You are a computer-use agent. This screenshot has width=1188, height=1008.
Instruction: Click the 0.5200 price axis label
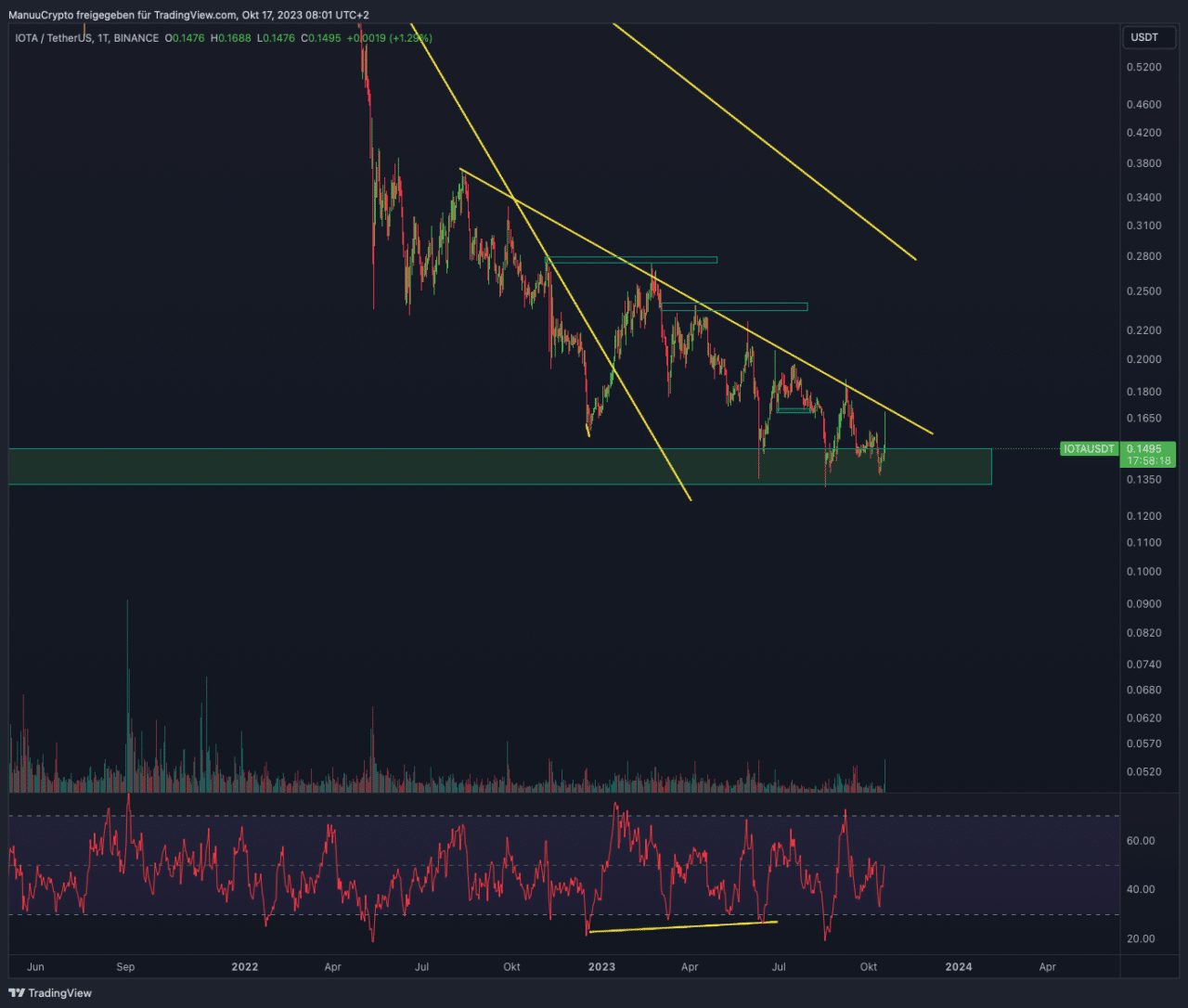(1143, 68)
